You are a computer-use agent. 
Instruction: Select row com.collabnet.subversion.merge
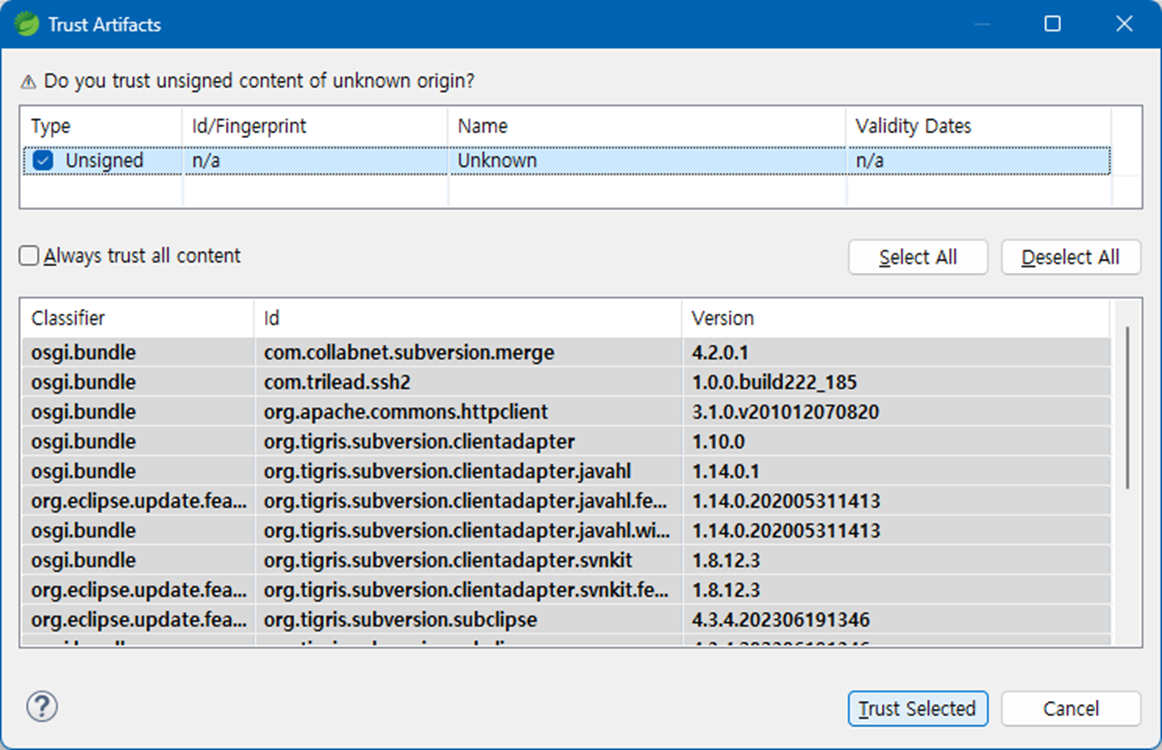coord(566,352)
